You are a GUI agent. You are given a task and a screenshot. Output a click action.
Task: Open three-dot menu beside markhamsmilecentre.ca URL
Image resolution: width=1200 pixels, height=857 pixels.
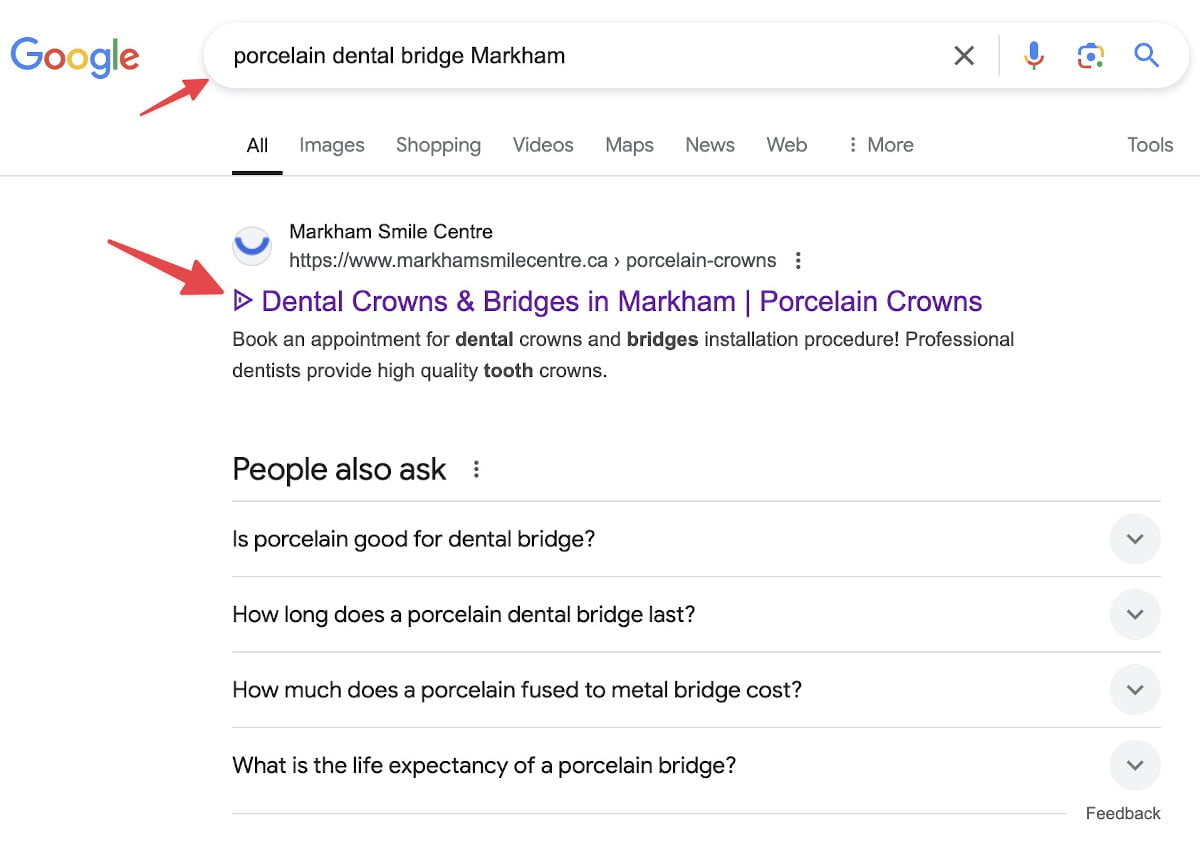[798, 261]
